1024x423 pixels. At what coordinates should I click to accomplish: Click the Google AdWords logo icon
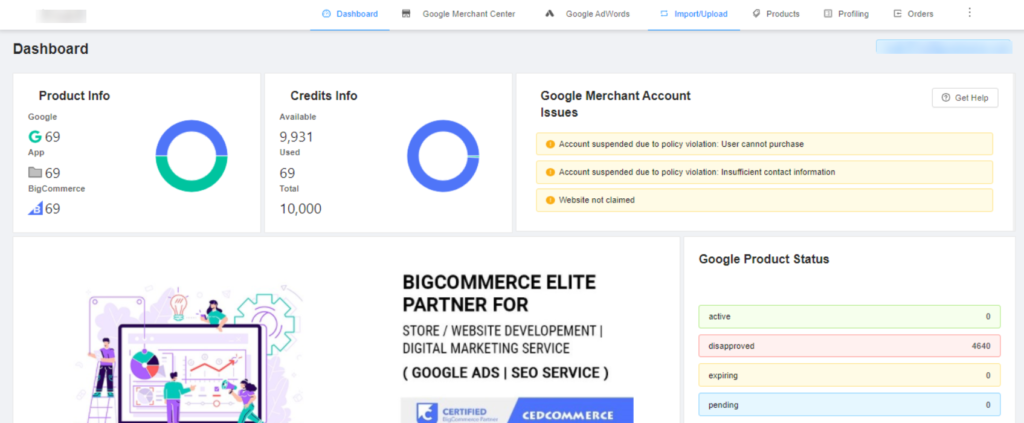(x=550, y=13)
